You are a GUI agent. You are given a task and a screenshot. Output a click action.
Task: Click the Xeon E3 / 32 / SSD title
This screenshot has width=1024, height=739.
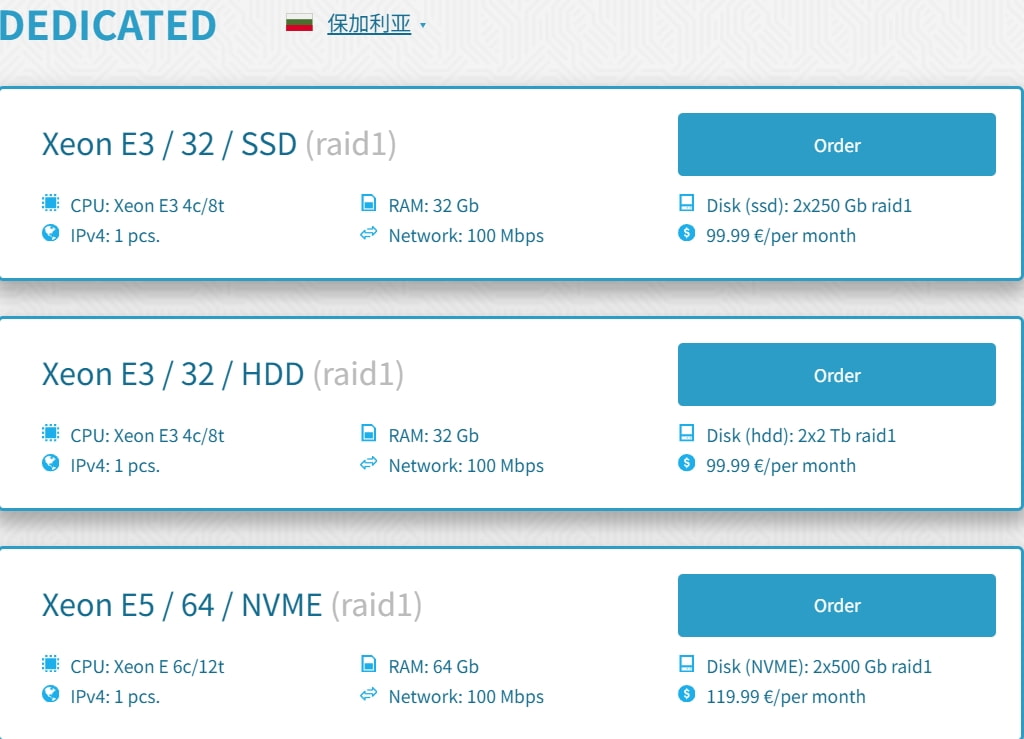[169, 144]
